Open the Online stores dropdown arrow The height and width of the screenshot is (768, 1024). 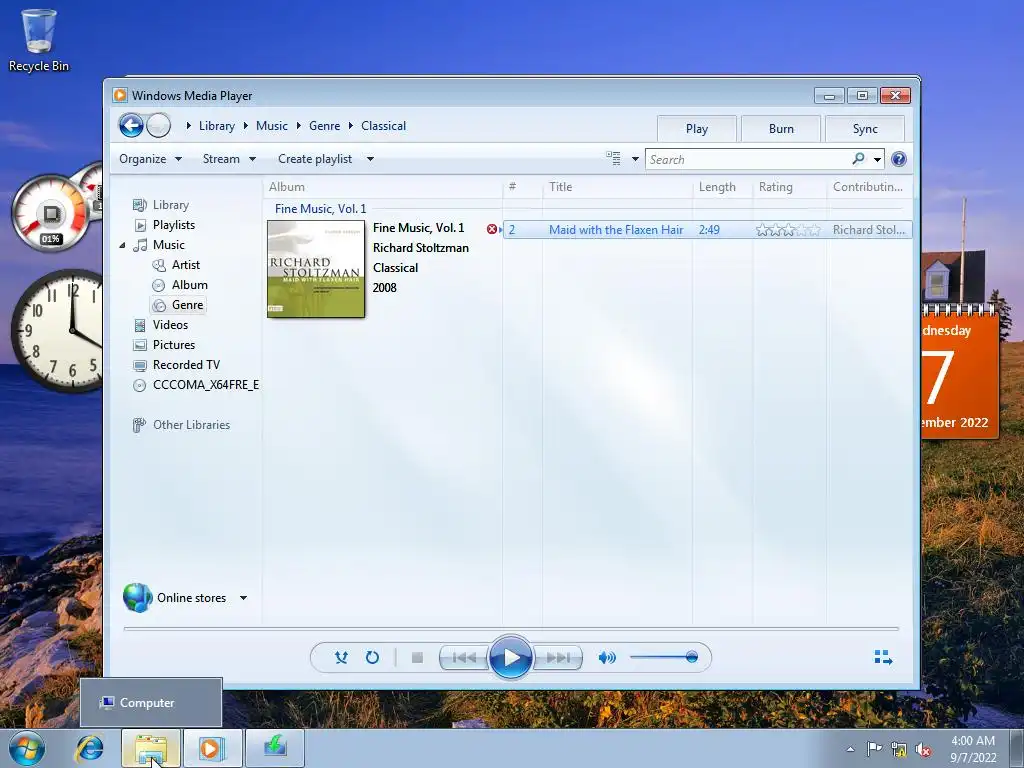243,598
